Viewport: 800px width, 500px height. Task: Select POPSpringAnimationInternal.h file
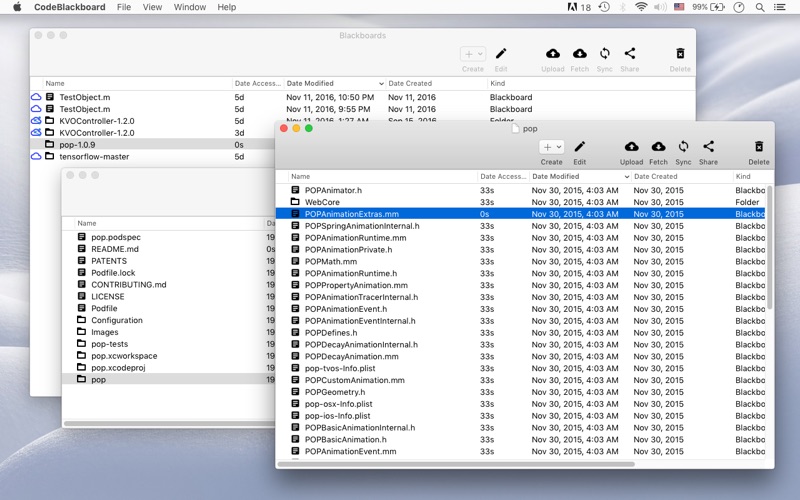520,226
